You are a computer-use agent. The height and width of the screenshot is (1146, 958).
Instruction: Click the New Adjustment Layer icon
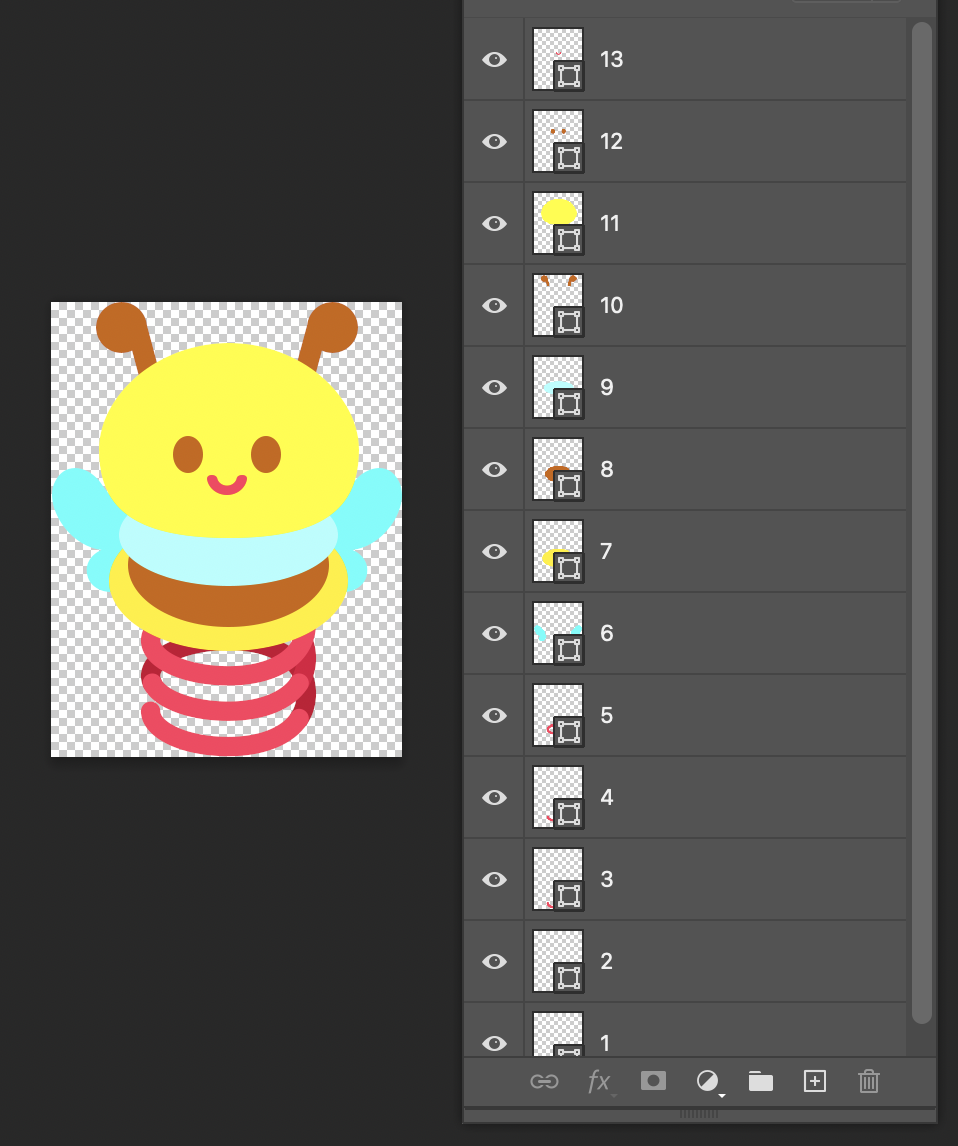point(708,1081)
